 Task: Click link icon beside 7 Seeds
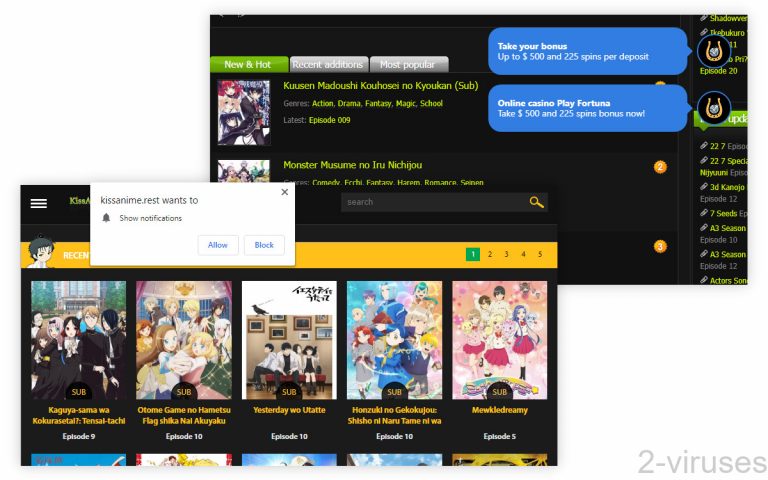(x=704, y=213)
